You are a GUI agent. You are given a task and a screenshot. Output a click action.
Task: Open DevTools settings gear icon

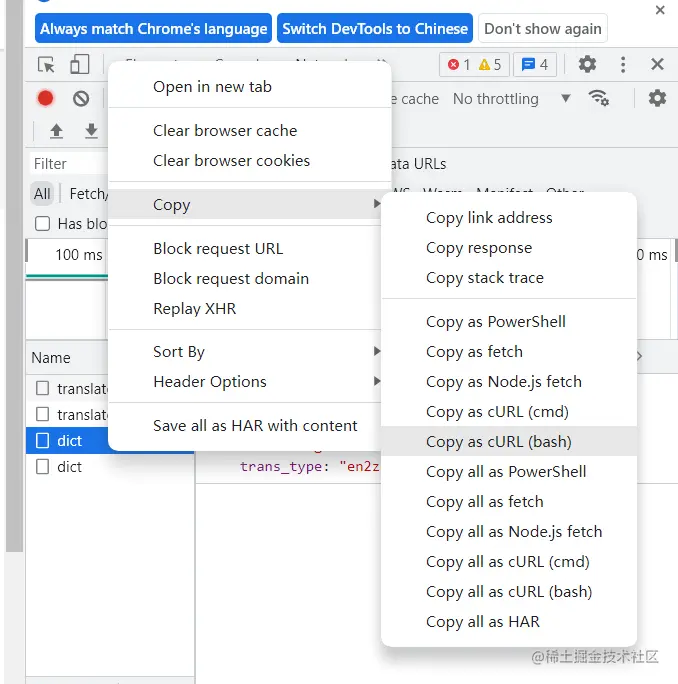click(x=587, y=65)
